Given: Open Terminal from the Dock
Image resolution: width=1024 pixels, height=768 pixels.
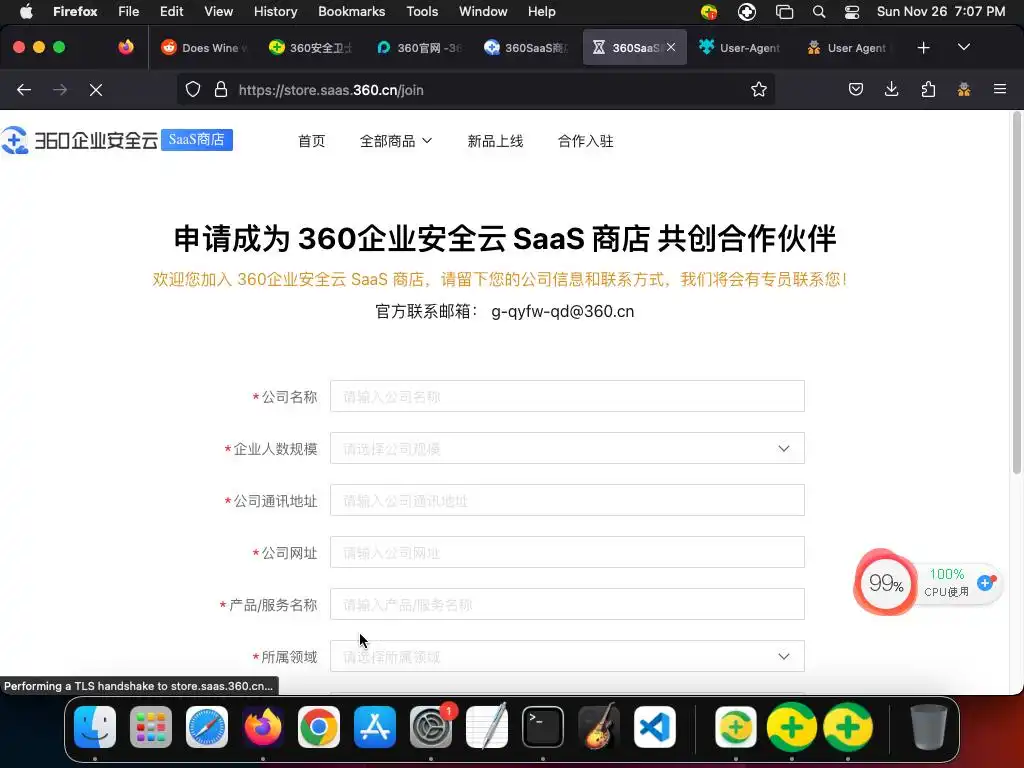Looking at the screenshot, I should click(x=543, y=726).
